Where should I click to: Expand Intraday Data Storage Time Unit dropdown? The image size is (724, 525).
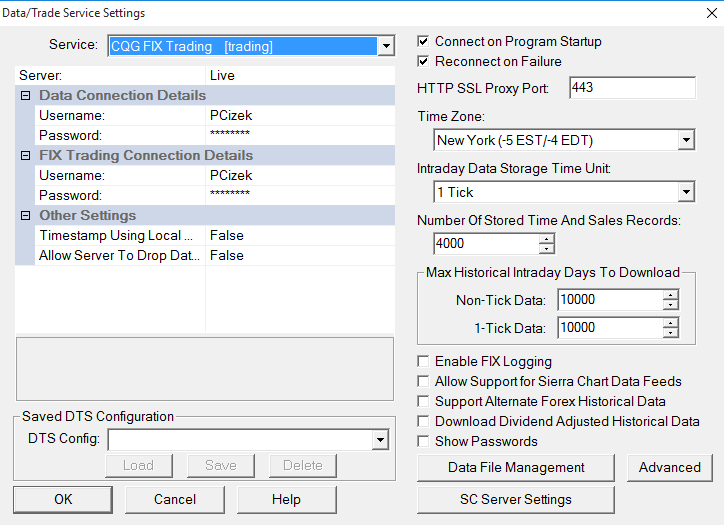[685, 192]
